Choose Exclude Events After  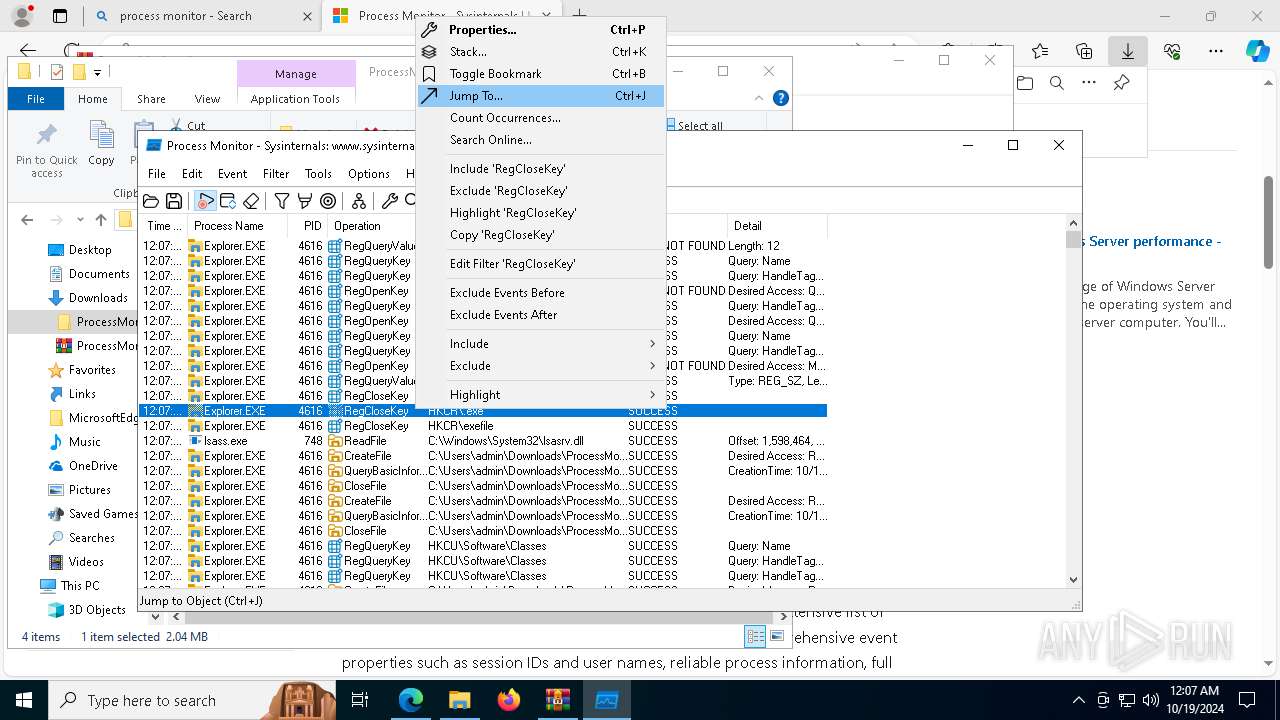tap(541, 315)
